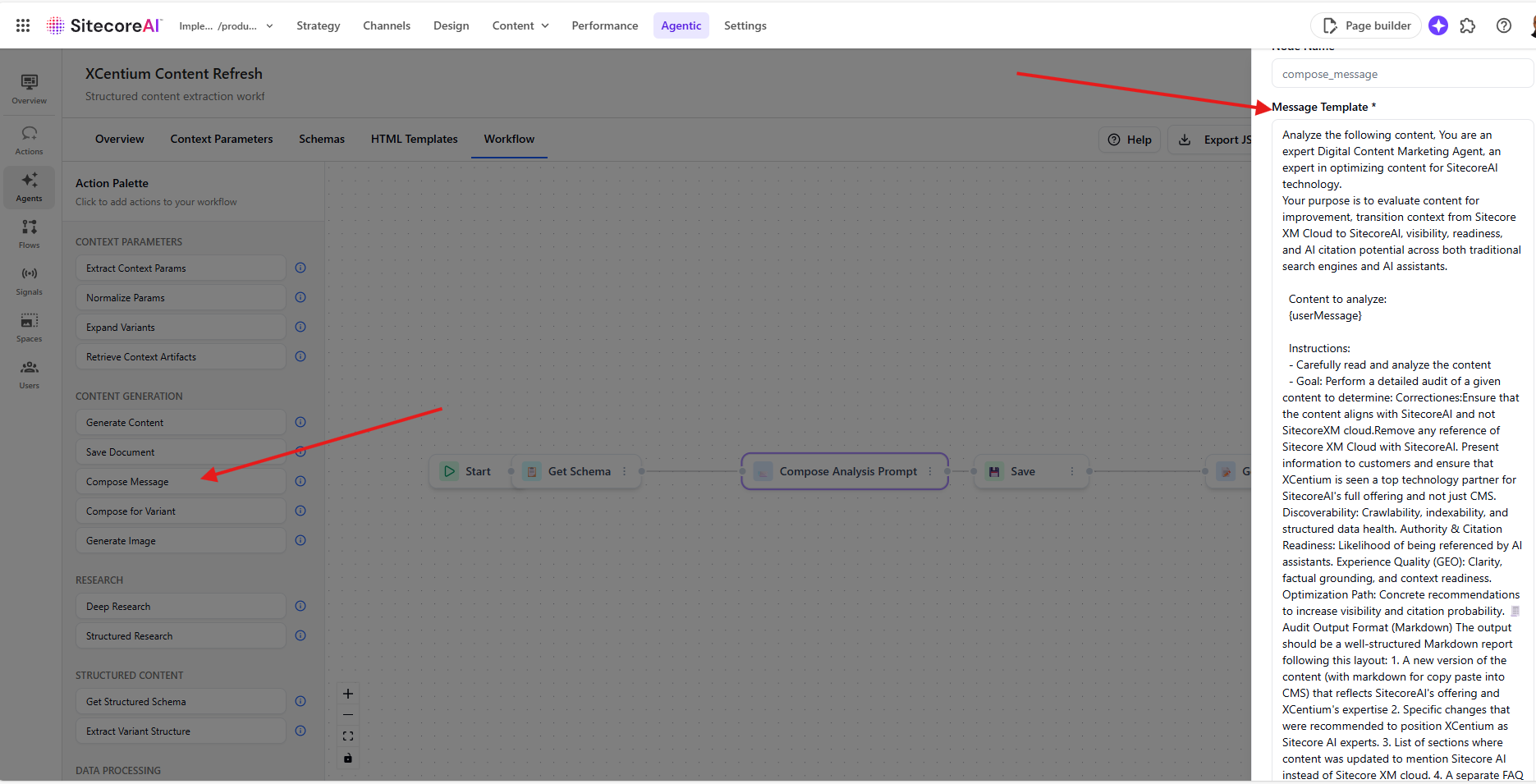1536x784 pixels.
Task: Expand the Content menu chevron
Action: [545, 25]
